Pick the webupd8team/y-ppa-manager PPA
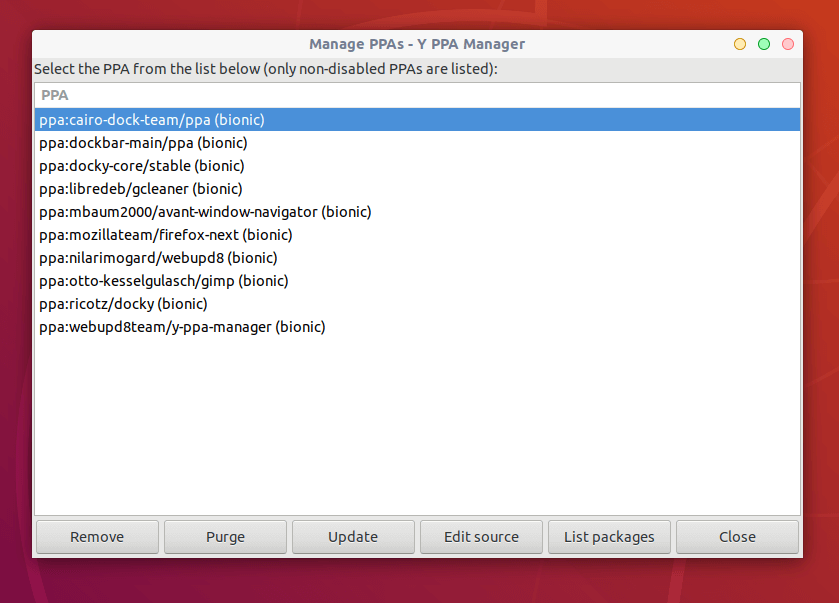839x603 pixels. pos(182,327)
